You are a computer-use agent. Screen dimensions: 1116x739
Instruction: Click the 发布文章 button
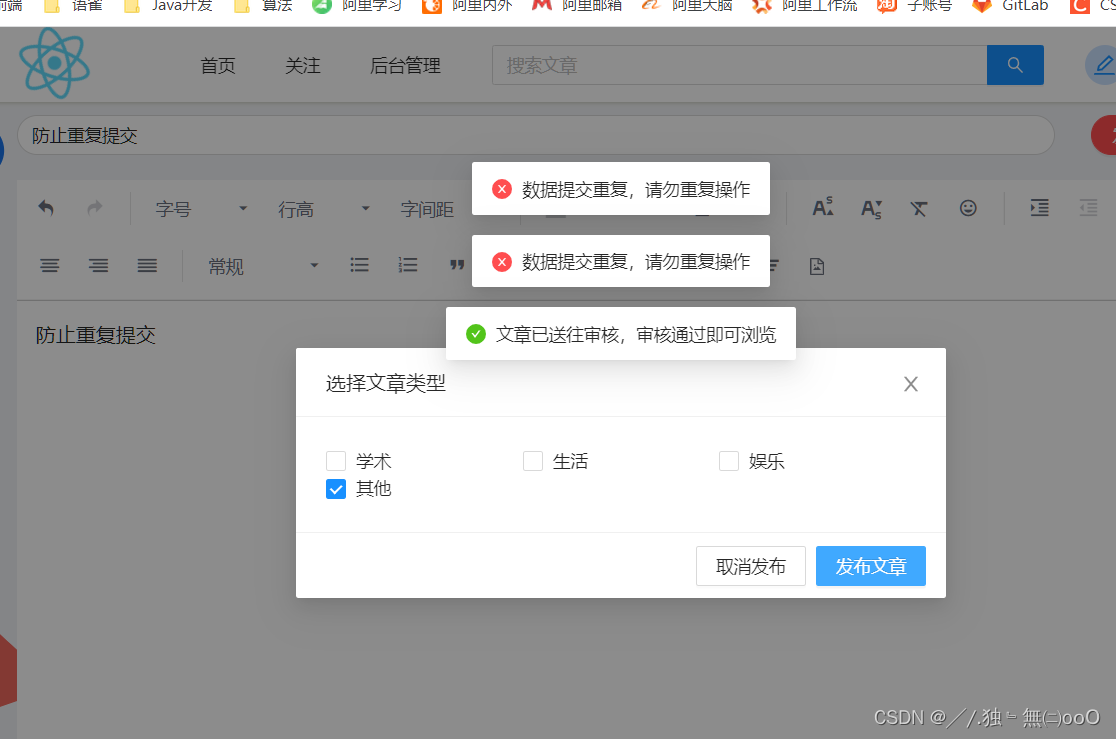pyautogui.click(x=870, y=566)
